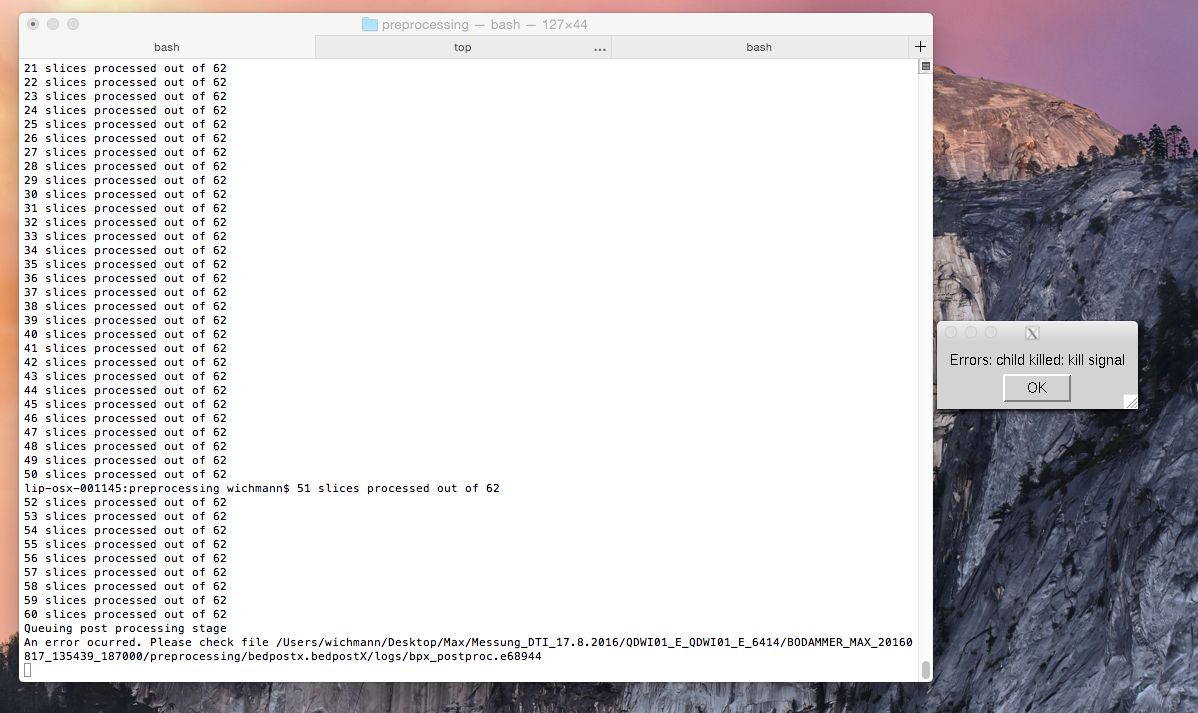Viewport: 1198px width, 713px height.
Task: Add a new terminal tab
Action: (x=920, y=47)
